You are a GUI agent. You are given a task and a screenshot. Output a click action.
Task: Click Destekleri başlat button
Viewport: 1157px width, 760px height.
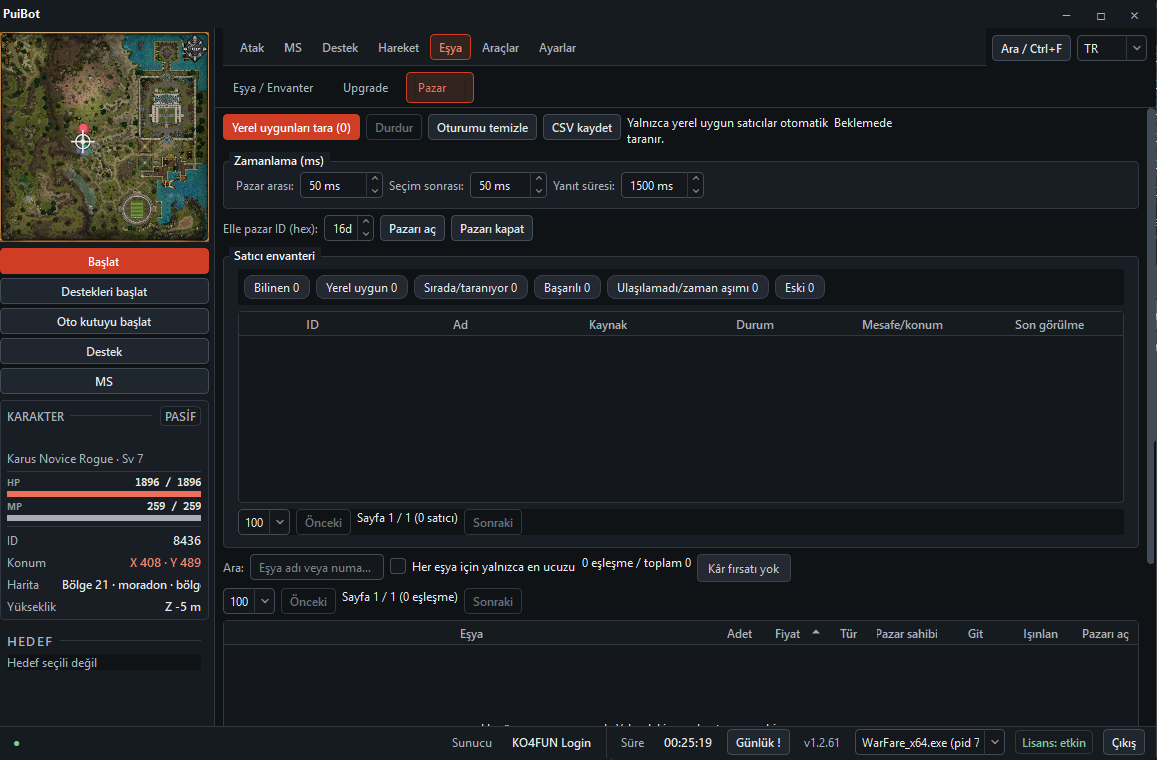click(x=104, y=291)
